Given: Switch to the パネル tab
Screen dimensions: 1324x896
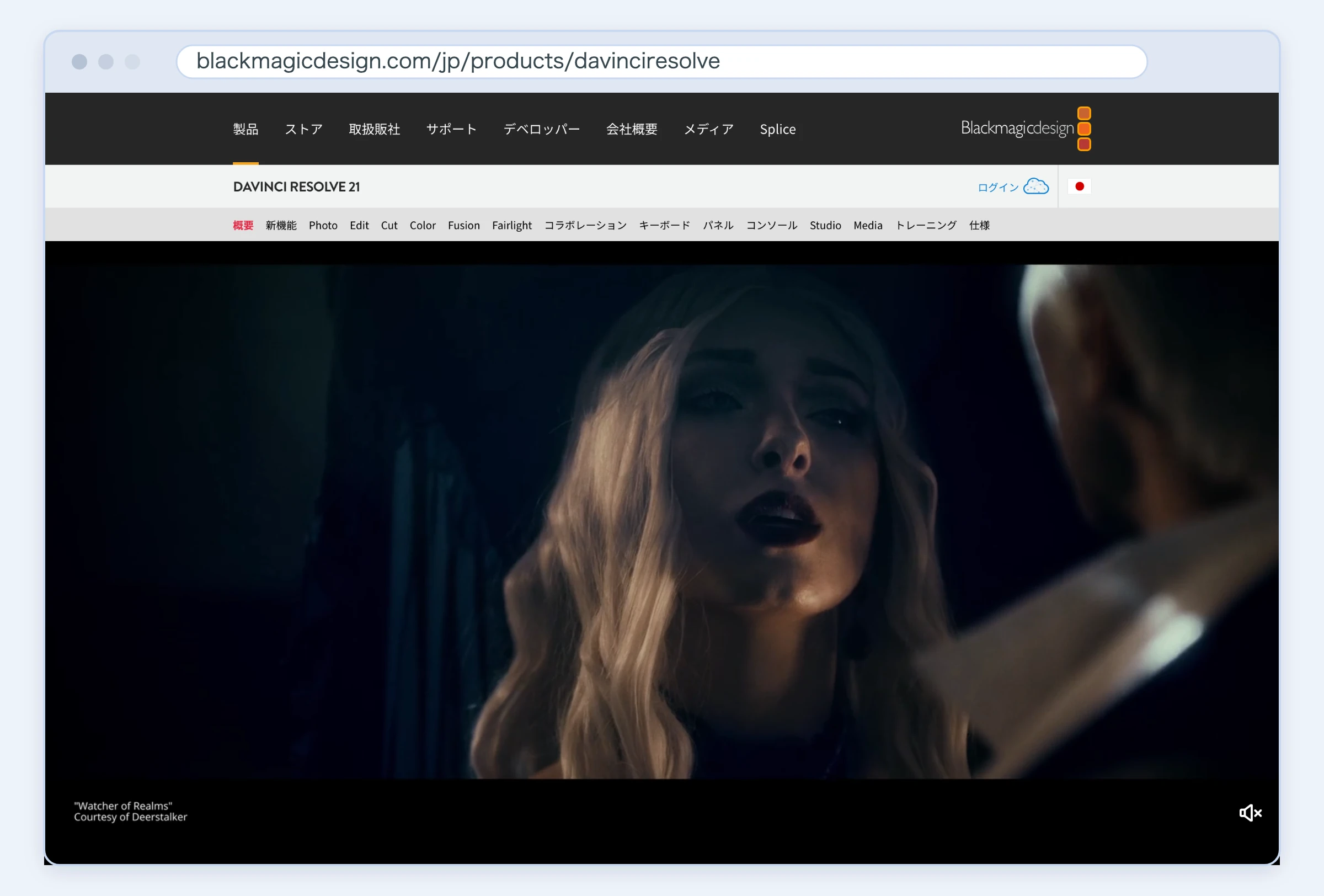Looking at the screenshot, I should (x=718, y=225).
